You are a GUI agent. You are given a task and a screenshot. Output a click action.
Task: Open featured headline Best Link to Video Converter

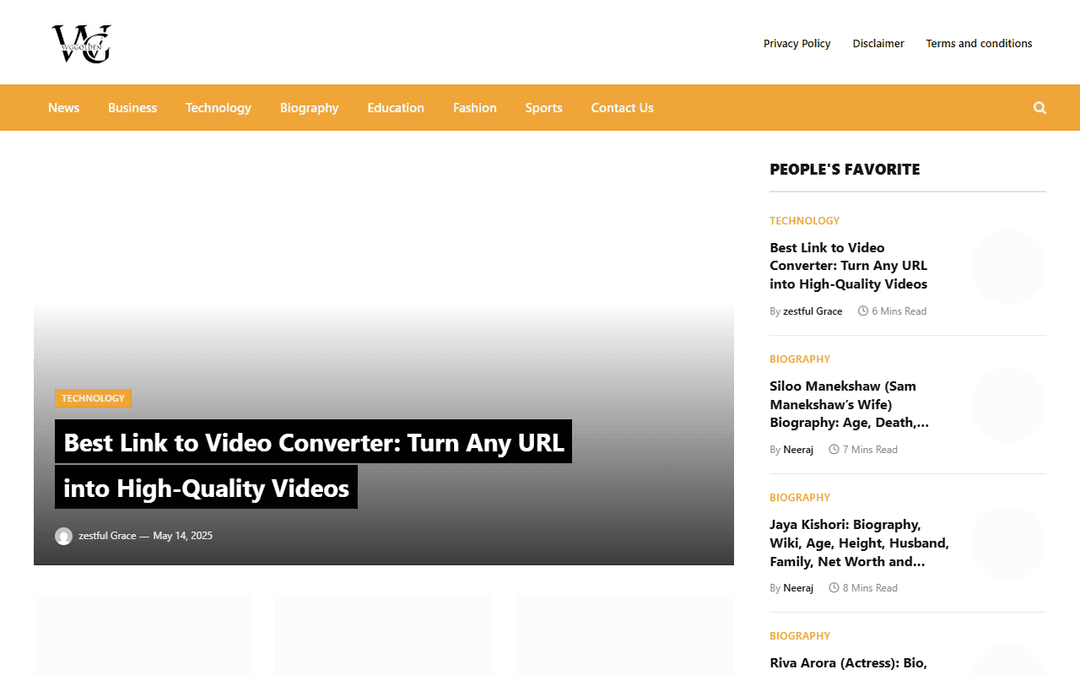(313, 464)
